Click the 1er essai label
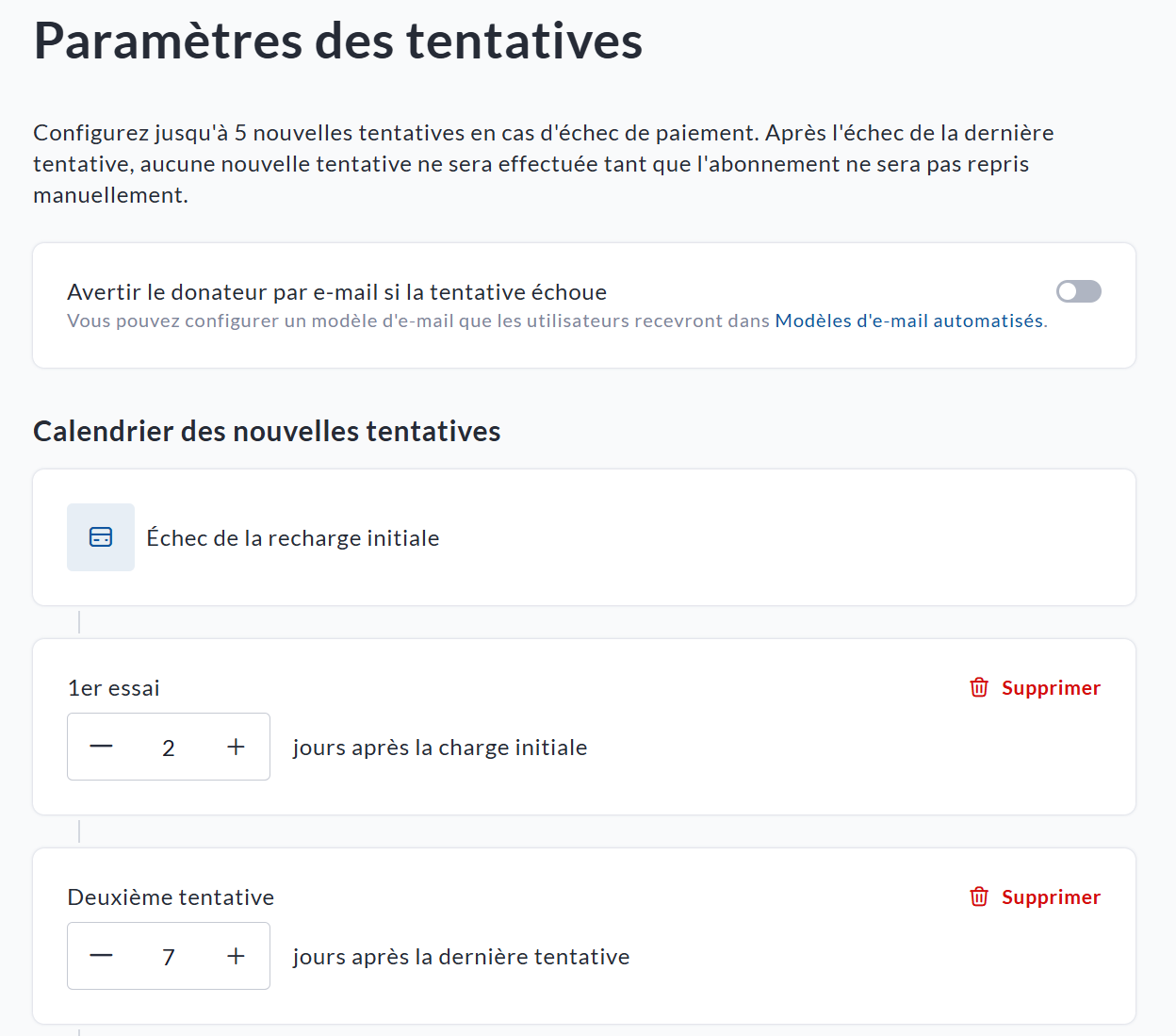 [114, 688]
